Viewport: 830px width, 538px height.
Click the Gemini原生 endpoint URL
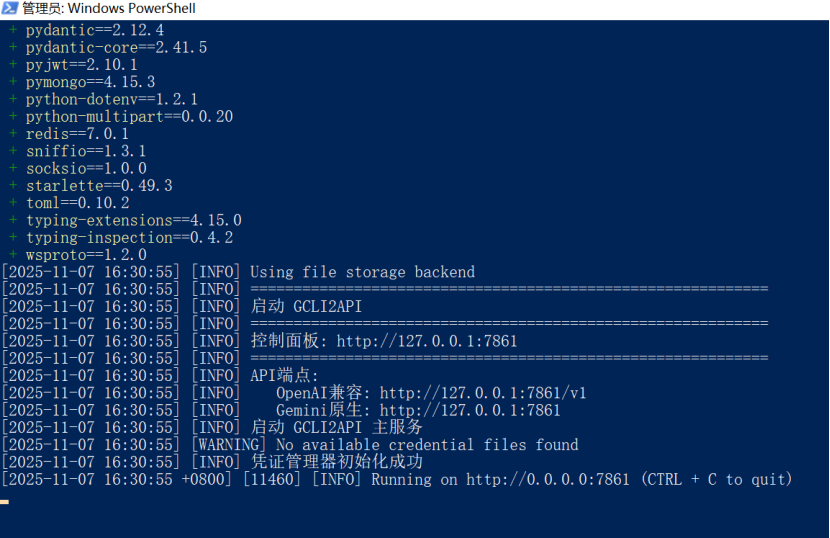point(470,410)
